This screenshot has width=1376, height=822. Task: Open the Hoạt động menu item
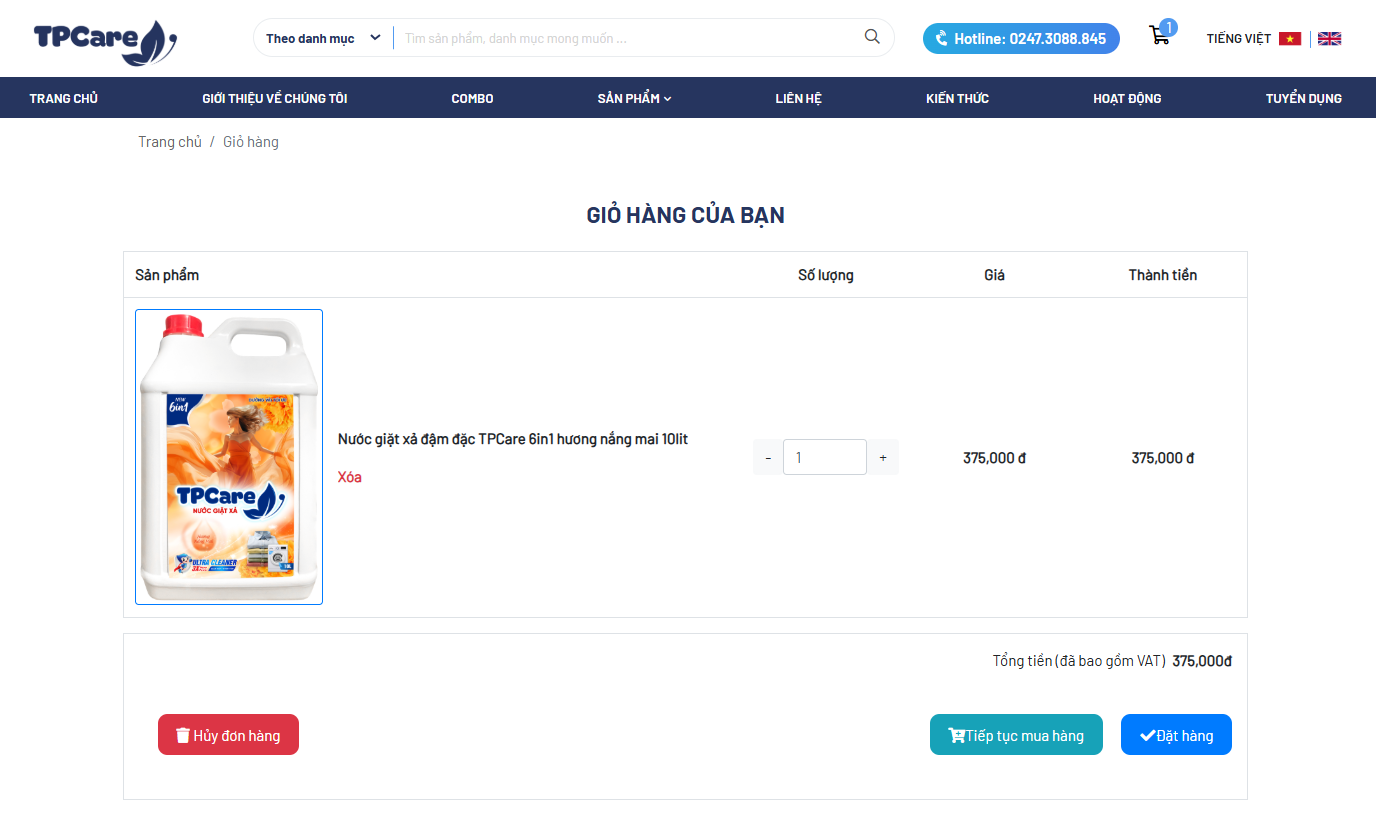(x=1127, y=98)
